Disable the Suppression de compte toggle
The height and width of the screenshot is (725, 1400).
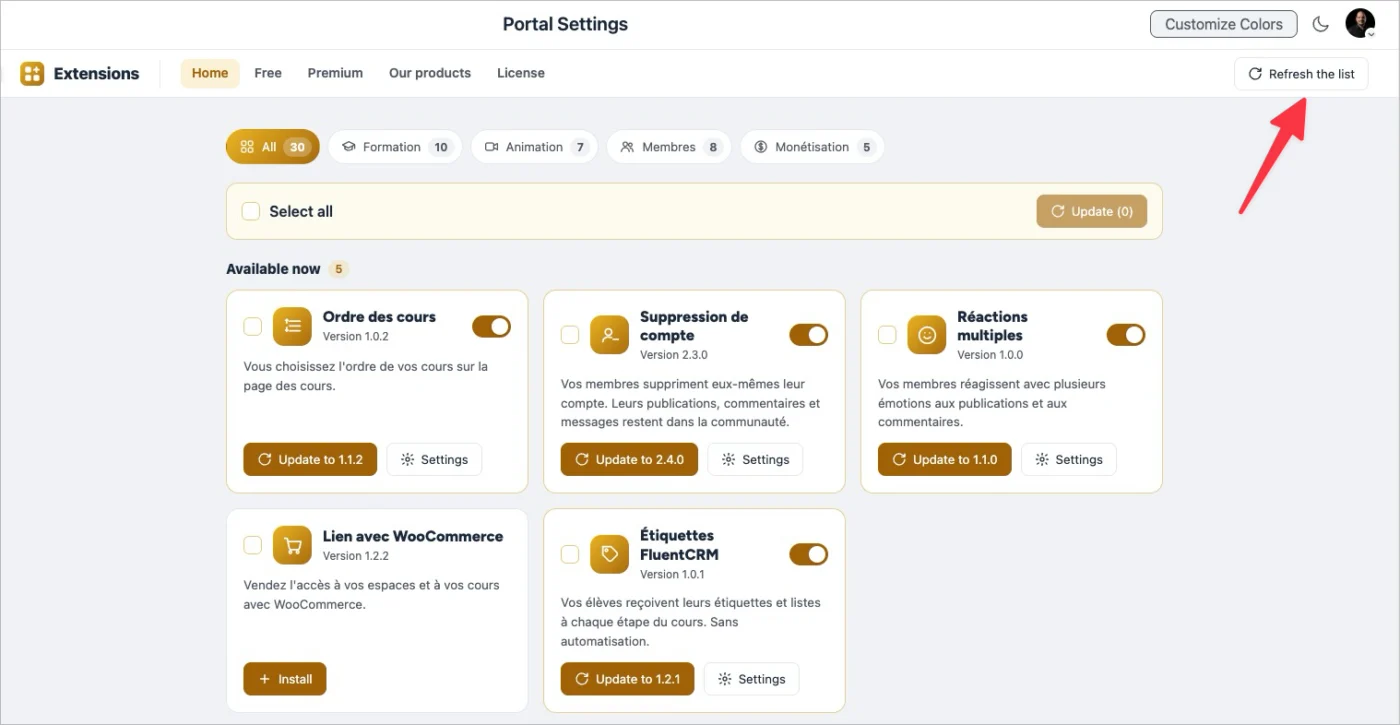pos(809,335)
